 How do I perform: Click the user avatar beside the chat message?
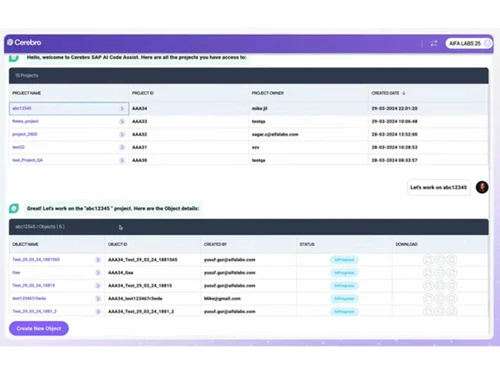(482, 187)
